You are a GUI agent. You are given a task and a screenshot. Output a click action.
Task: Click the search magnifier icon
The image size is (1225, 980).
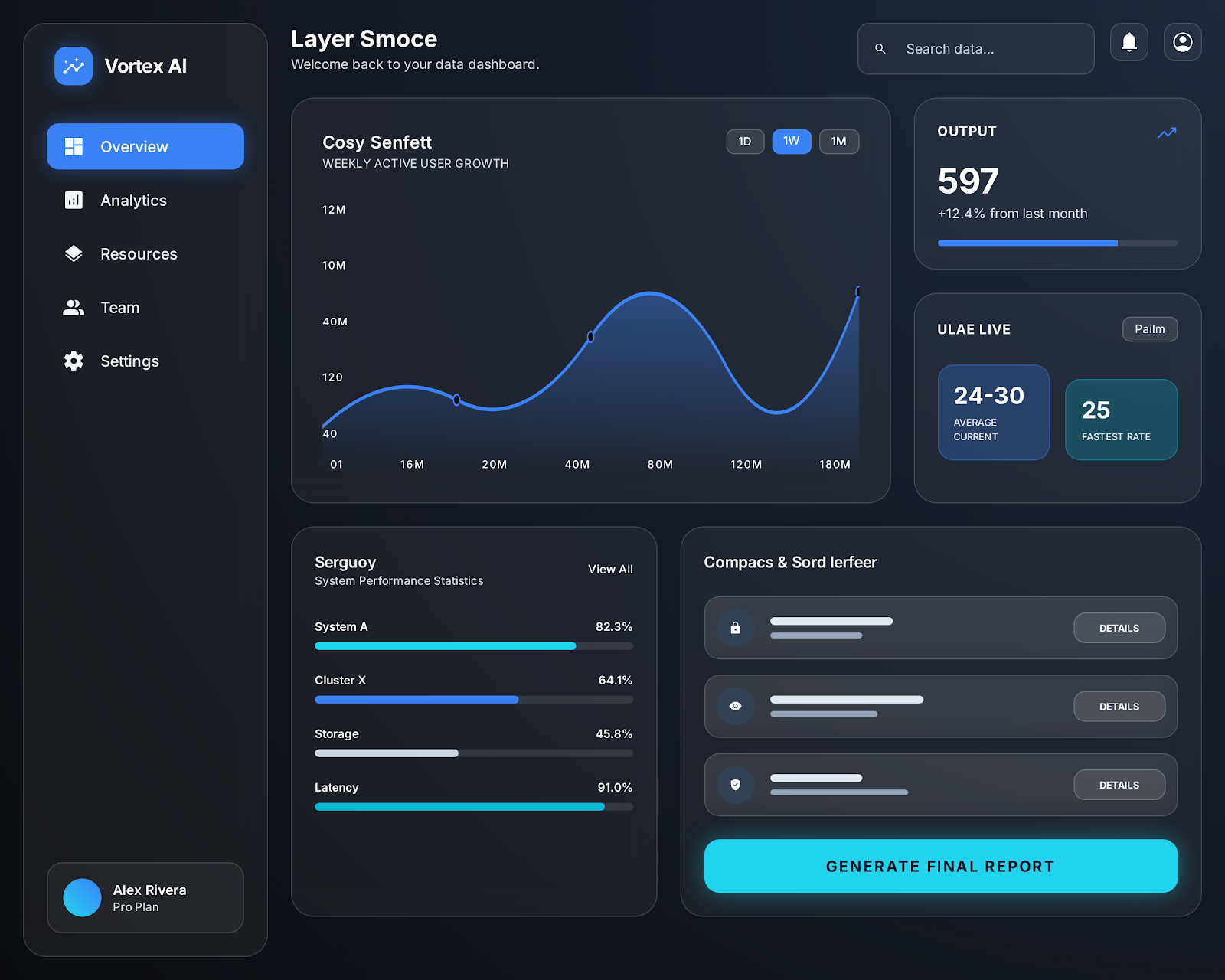[880, 48]
